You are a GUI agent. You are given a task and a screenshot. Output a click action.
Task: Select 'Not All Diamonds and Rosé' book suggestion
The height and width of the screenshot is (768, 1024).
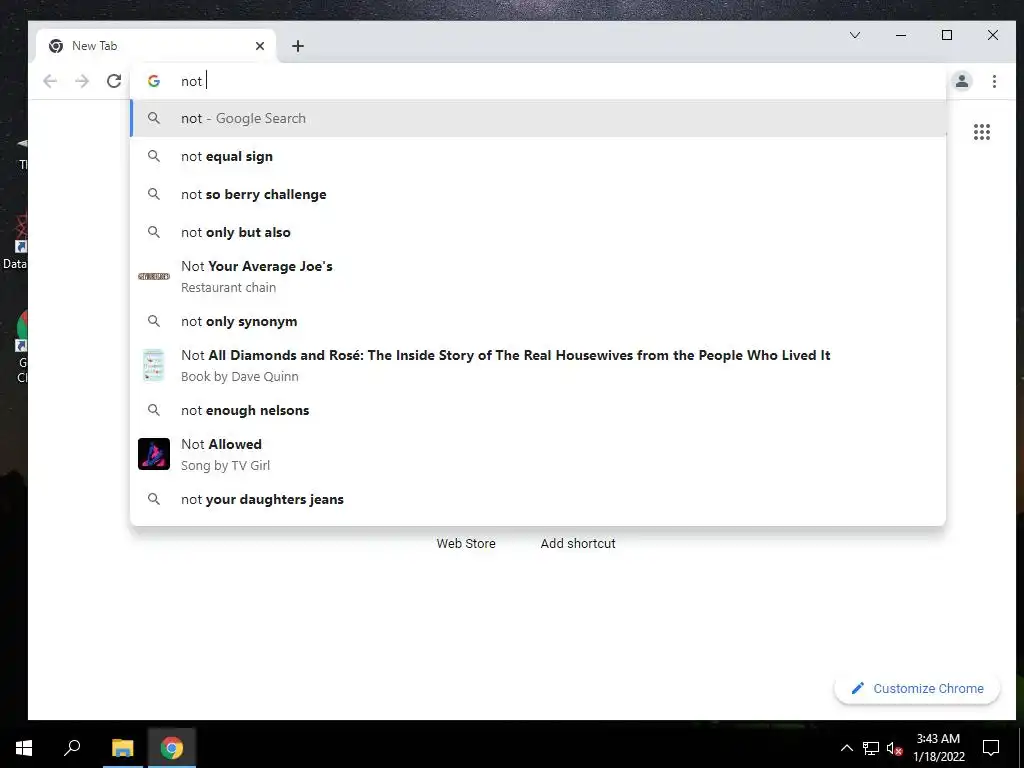(x=538, y=365)
